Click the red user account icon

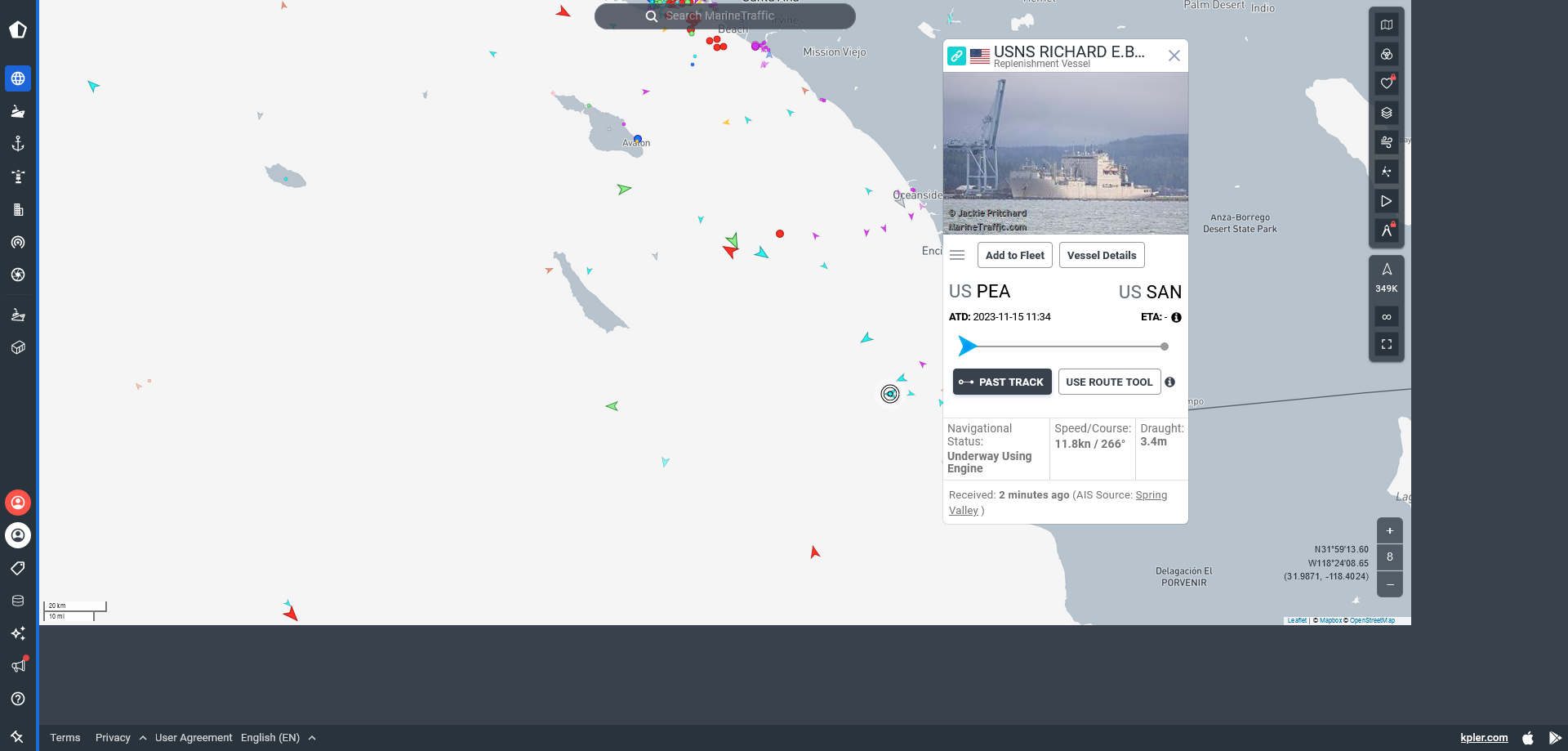pyautogui.click(x=18, y=503)
